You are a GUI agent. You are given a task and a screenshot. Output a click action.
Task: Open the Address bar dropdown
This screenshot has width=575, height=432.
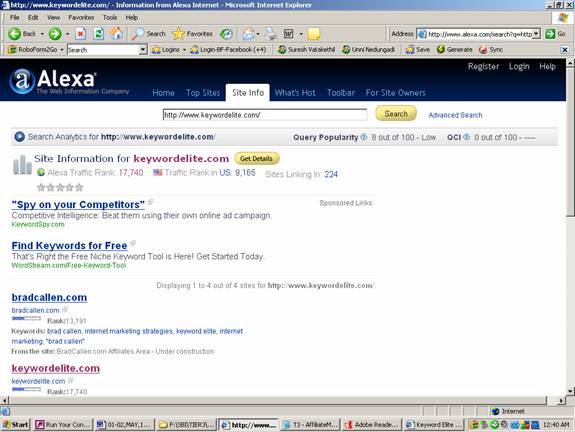click(536, 34)
